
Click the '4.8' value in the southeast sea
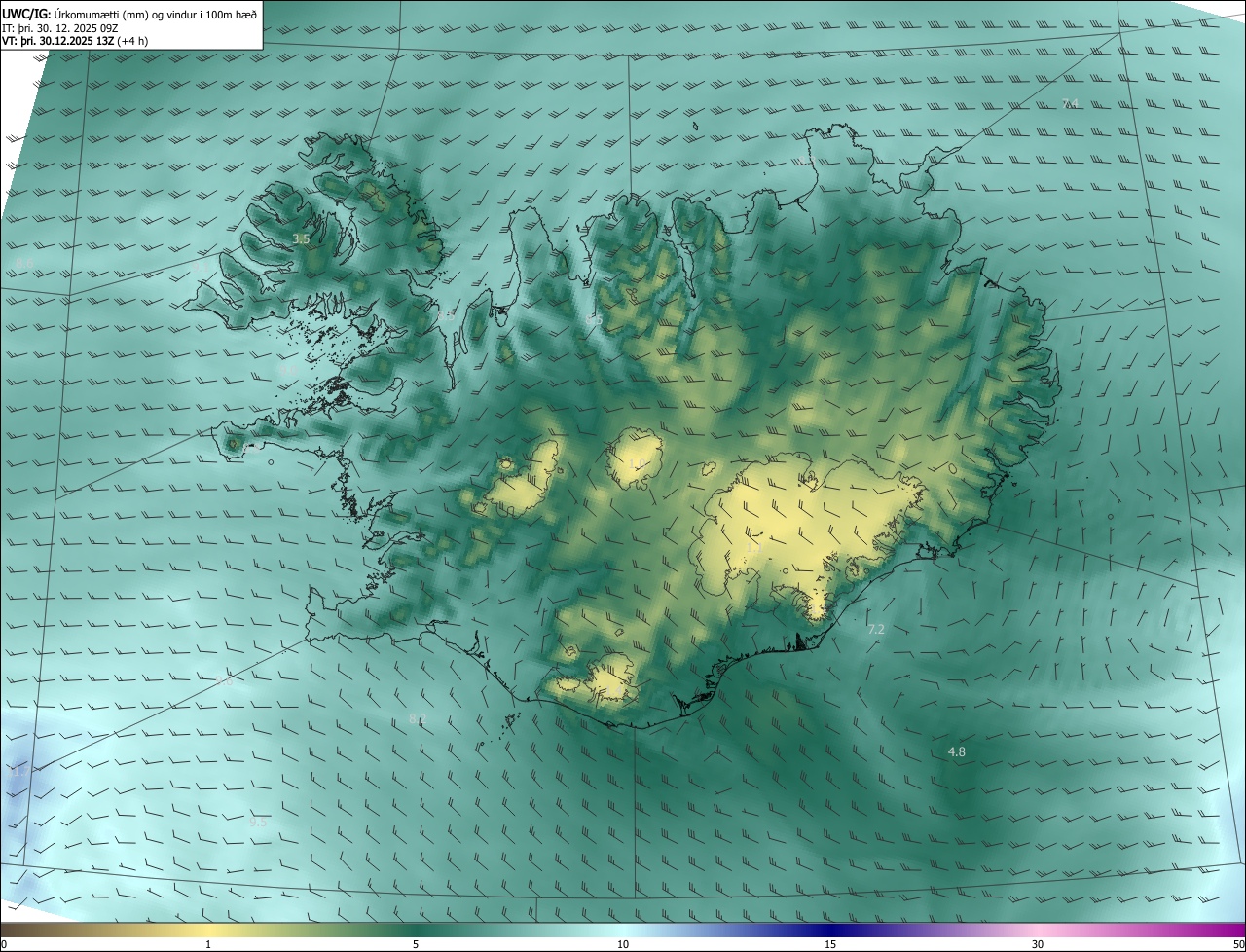click(x=957, y=752)
